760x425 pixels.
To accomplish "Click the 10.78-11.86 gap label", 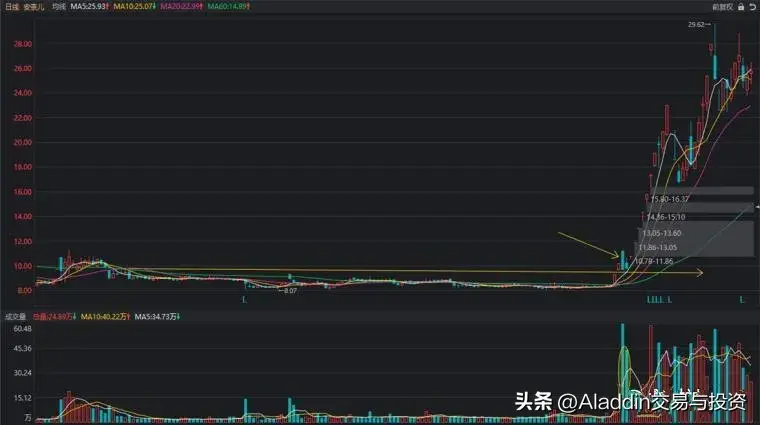I will point(654,261).
